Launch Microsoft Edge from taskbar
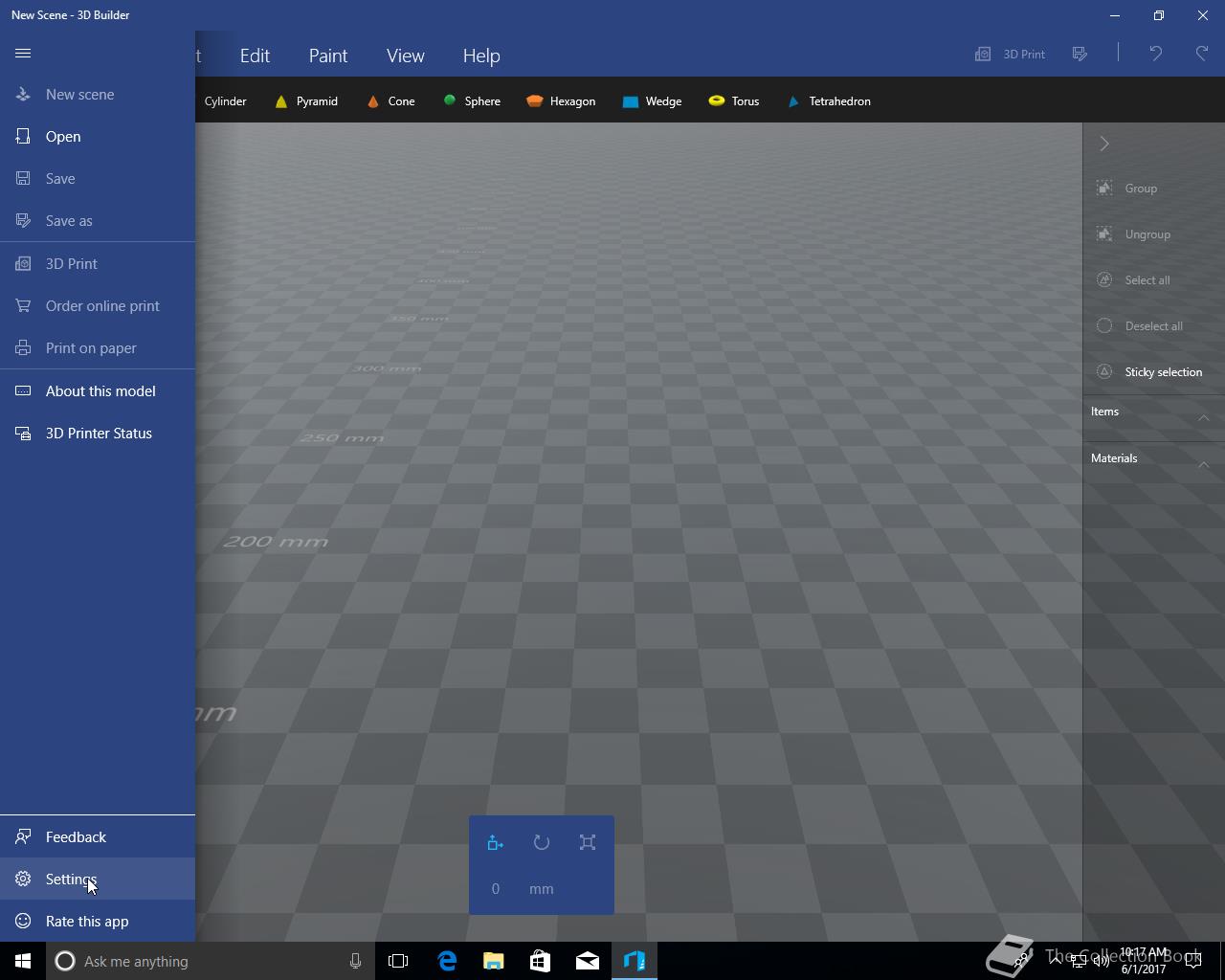 click(x=447, y=961)
